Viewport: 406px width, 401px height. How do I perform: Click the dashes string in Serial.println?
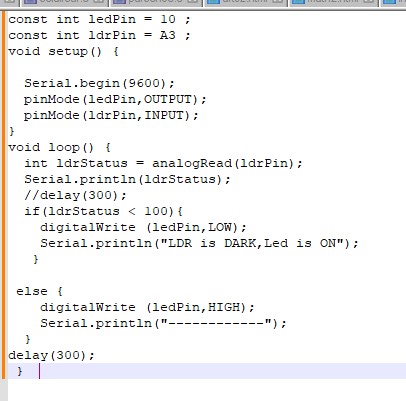(216, 323)
